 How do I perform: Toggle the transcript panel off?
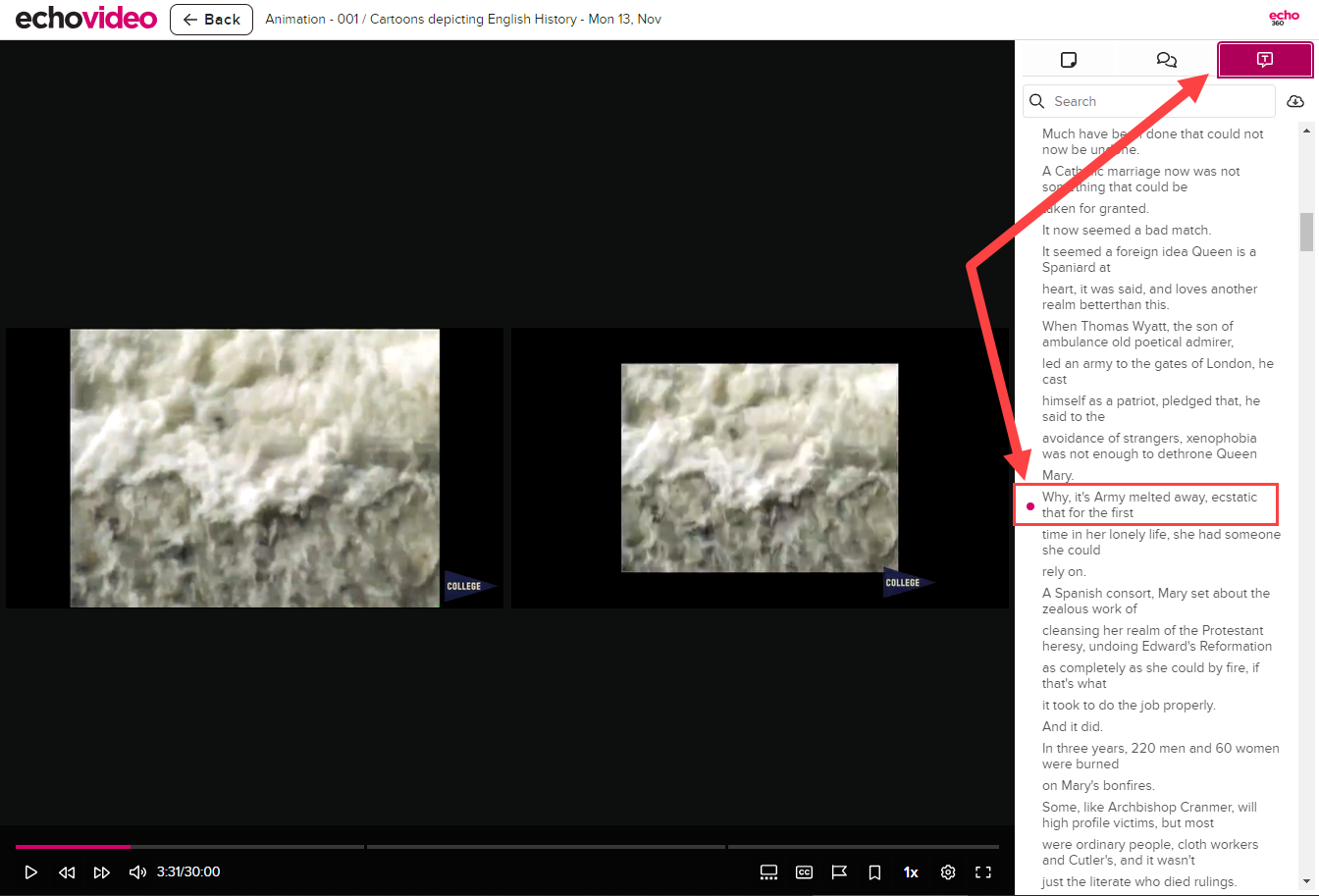click(1264, 60)
